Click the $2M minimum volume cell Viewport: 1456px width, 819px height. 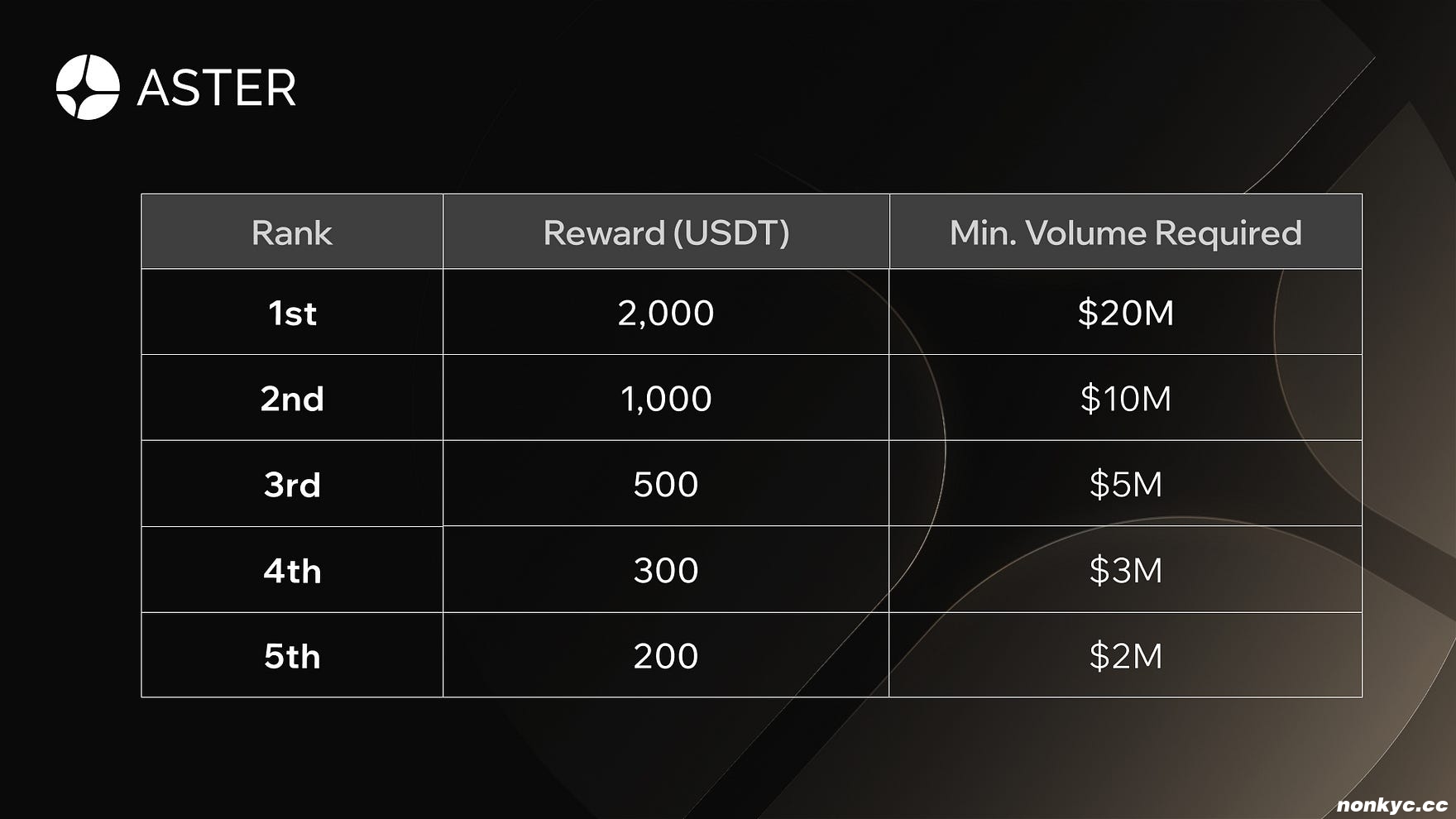point(1125,656)
